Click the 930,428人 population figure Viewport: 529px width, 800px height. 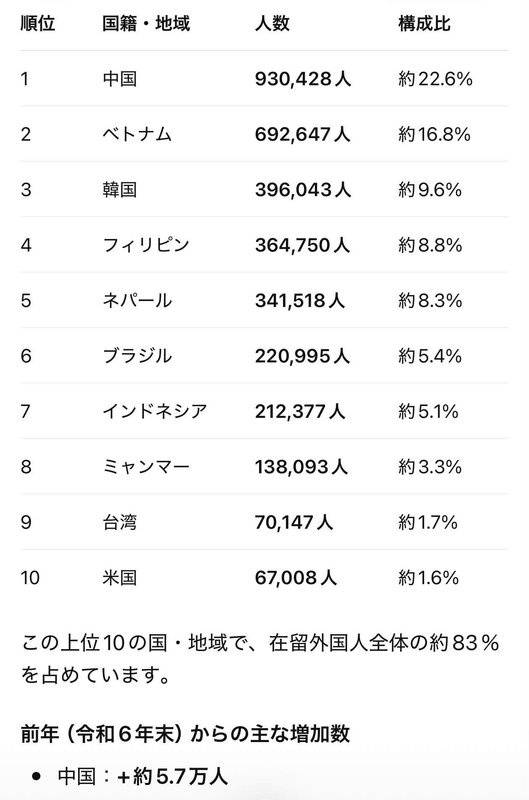pos(303,79)
